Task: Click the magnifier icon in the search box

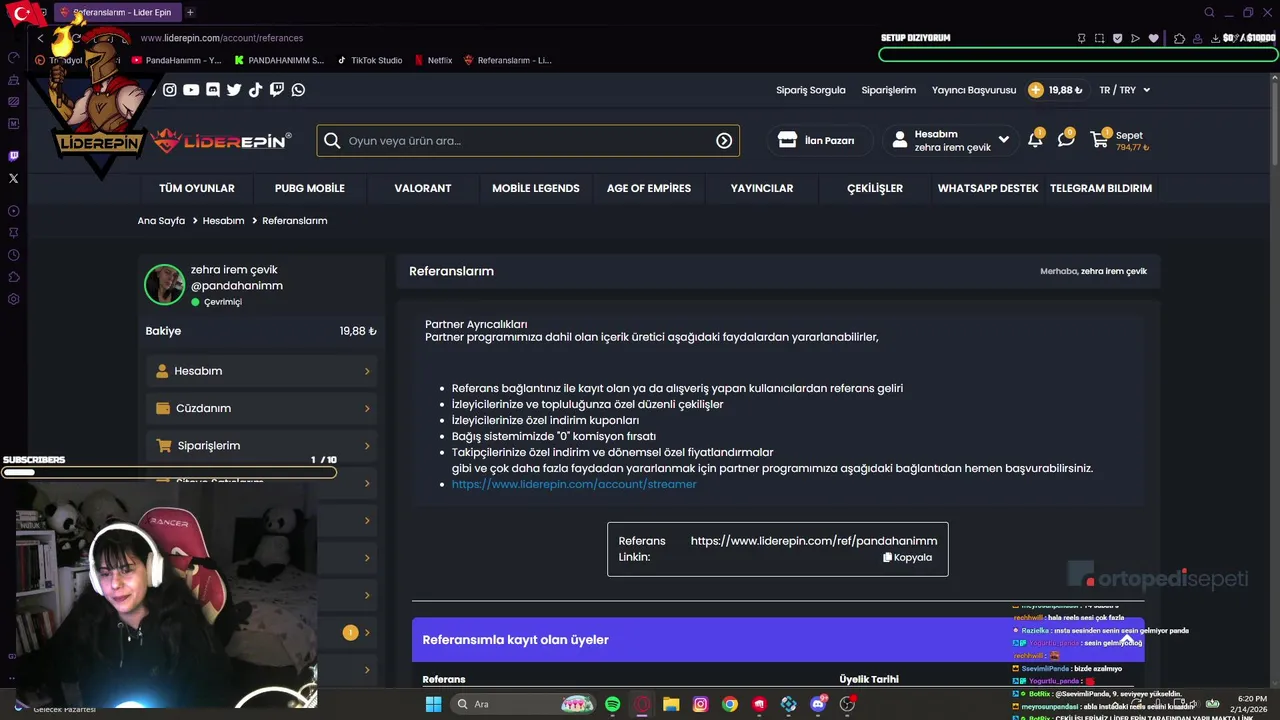Action: pyautogui.click(x=332, y=141)
